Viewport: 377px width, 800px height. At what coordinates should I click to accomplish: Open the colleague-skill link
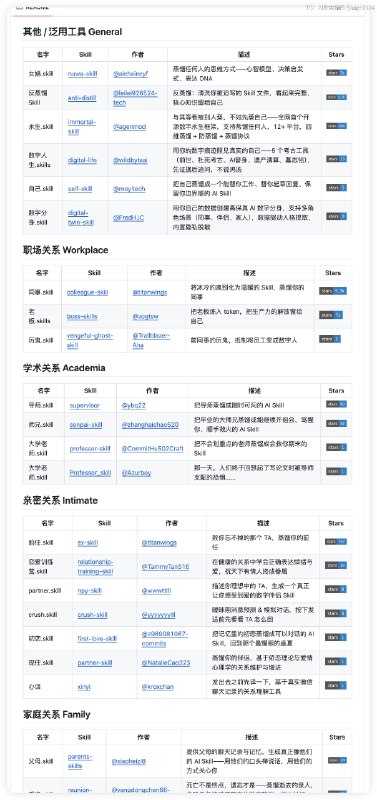pyautogui.click(x=87, y=292)
